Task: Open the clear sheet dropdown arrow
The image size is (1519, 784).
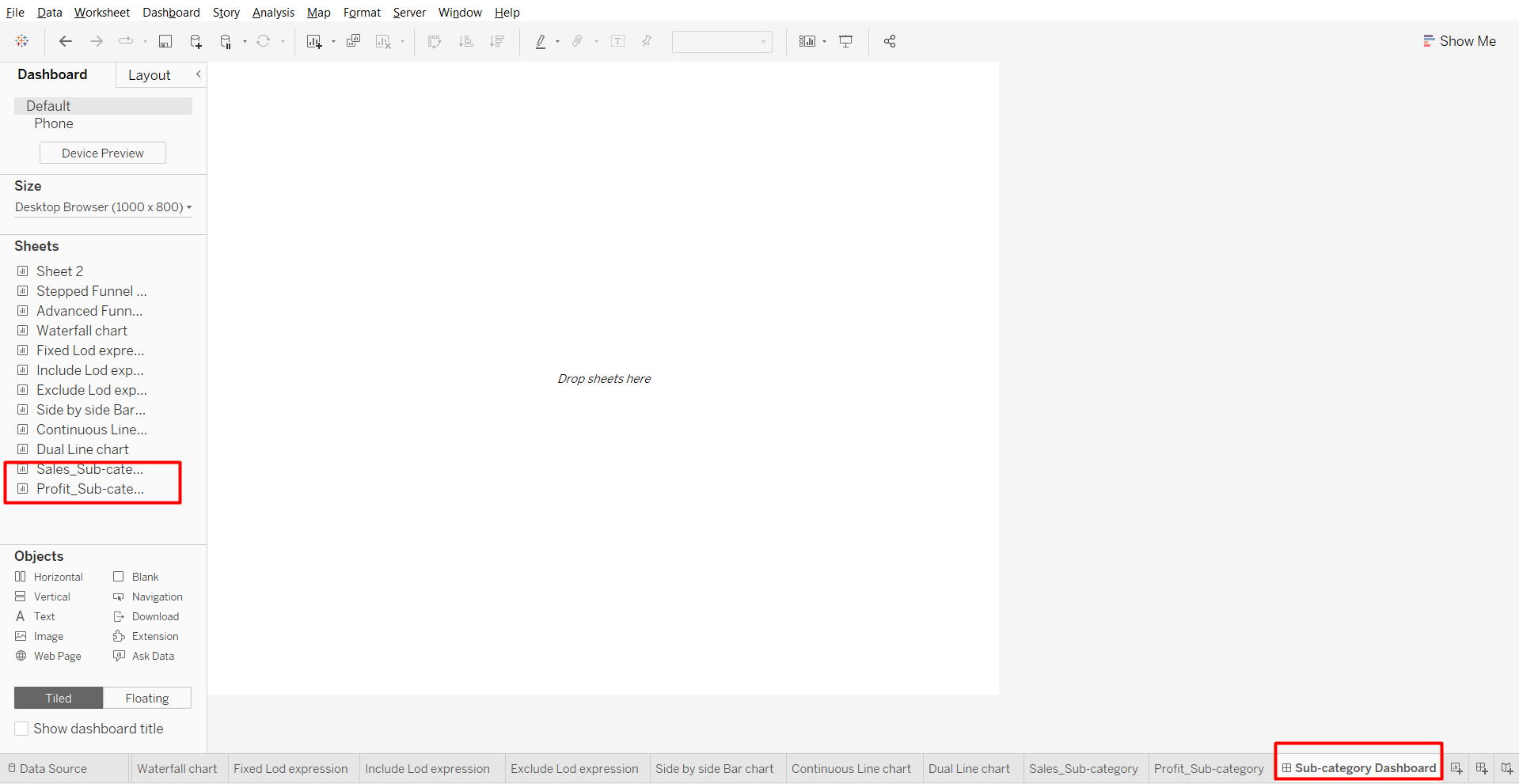Action: click(403, 41)
